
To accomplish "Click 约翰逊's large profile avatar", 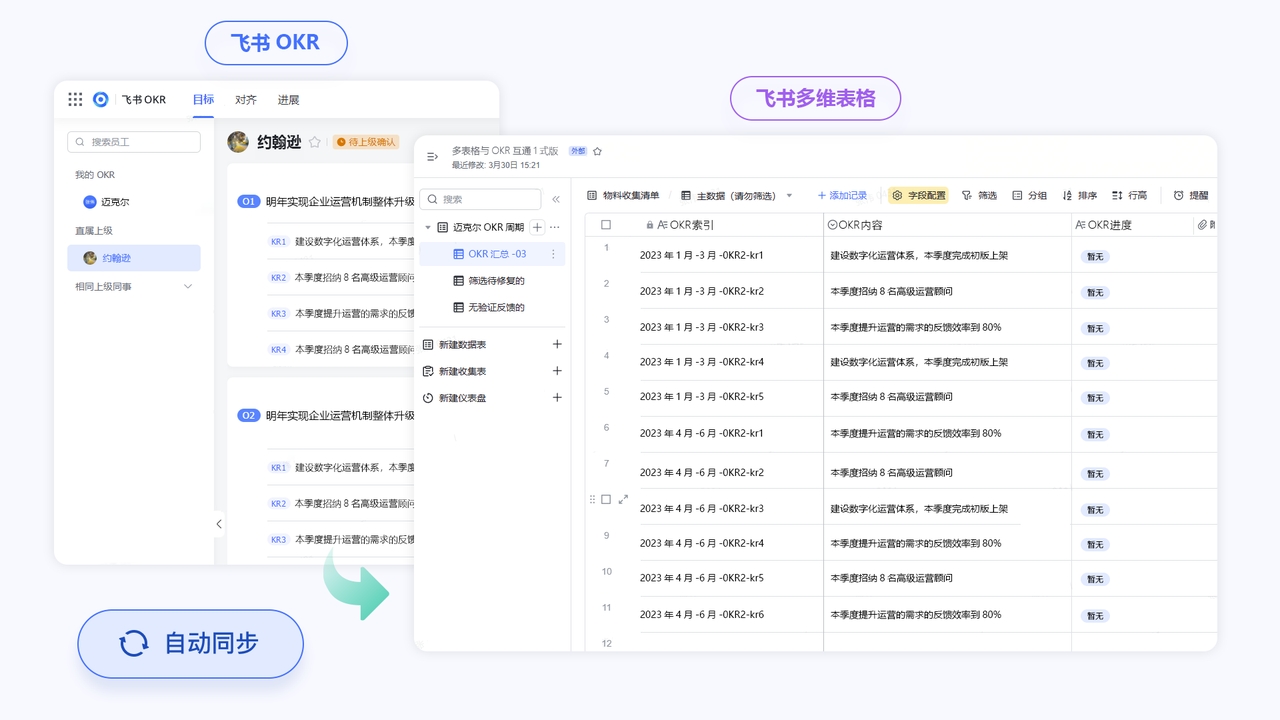I will click(x=238, y=142).
